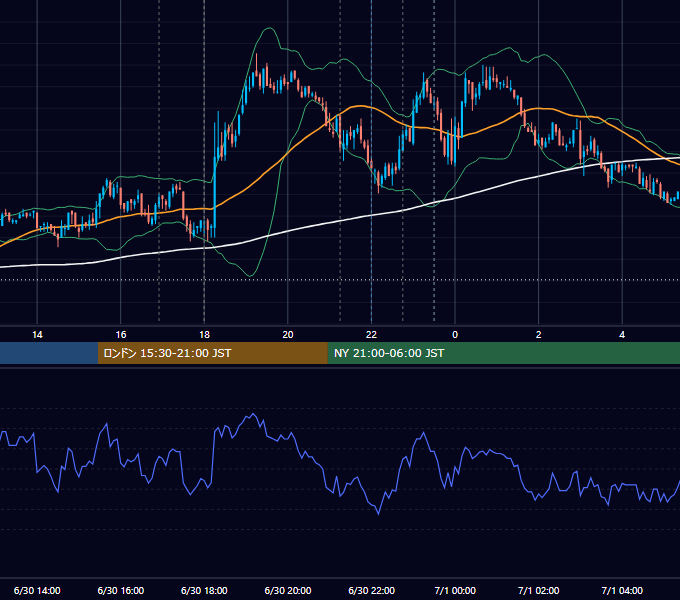Image resolution: width=680 pixels, height=600 pixels.
Task: Click the 7/1 02:00 date label
Action: tap(538, 590)
